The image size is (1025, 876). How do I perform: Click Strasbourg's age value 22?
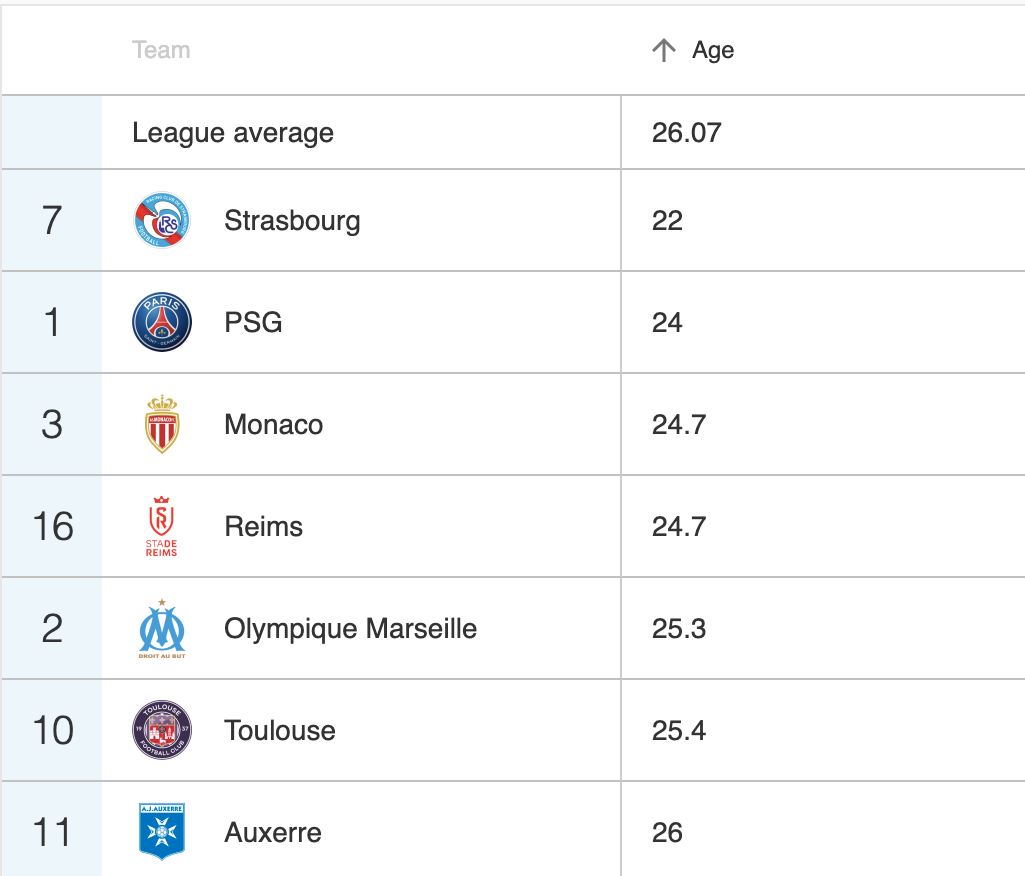click(x=667, y=220)
